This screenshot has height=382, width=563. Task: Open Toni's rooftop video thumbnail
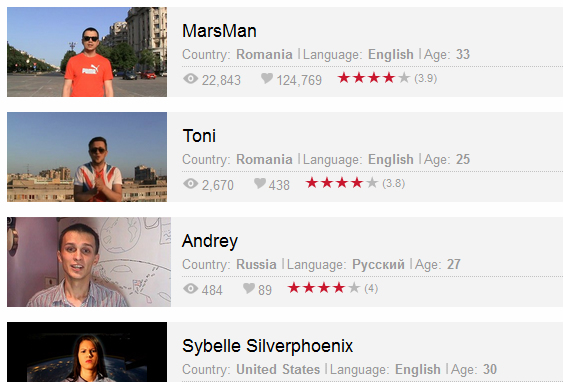coord(87,157)
